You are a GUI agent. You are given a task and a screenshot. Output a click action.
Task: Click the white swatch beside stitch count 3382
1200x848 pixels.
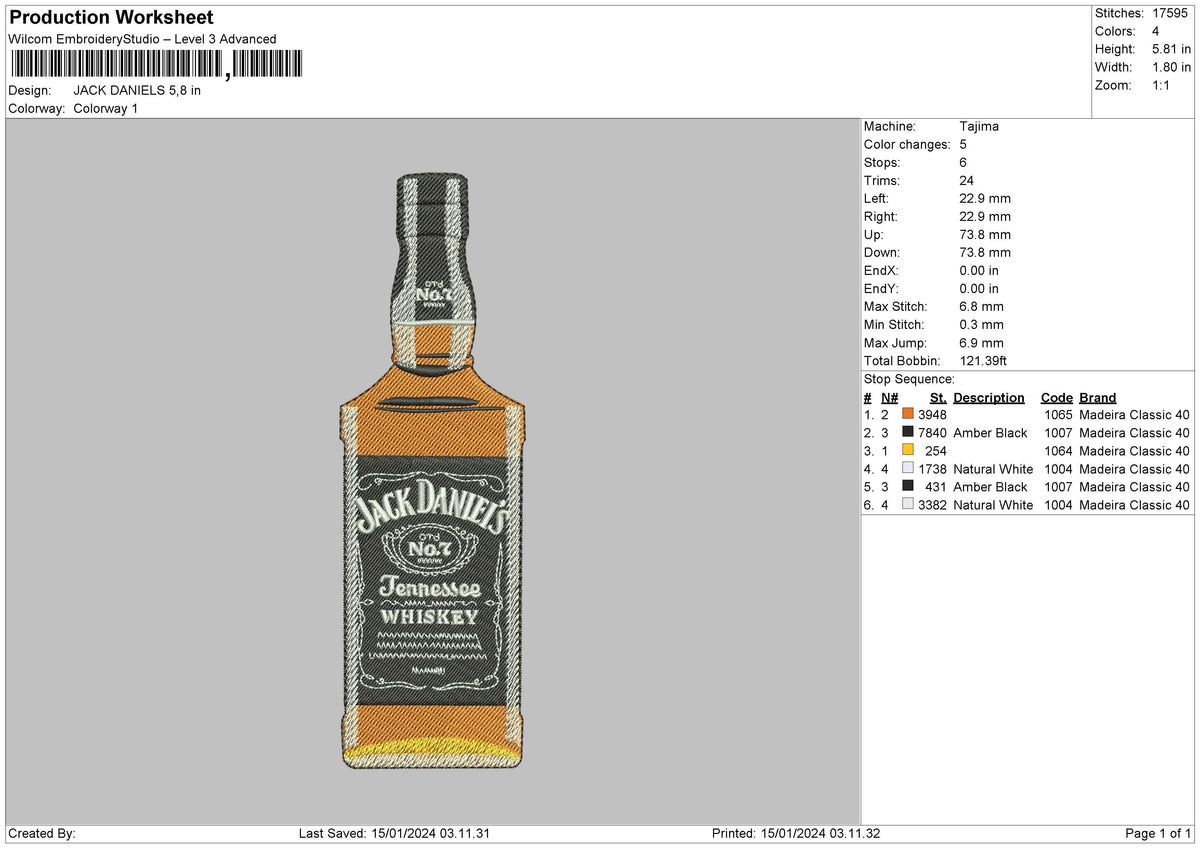pyautogui.click(x=908, y=504)
